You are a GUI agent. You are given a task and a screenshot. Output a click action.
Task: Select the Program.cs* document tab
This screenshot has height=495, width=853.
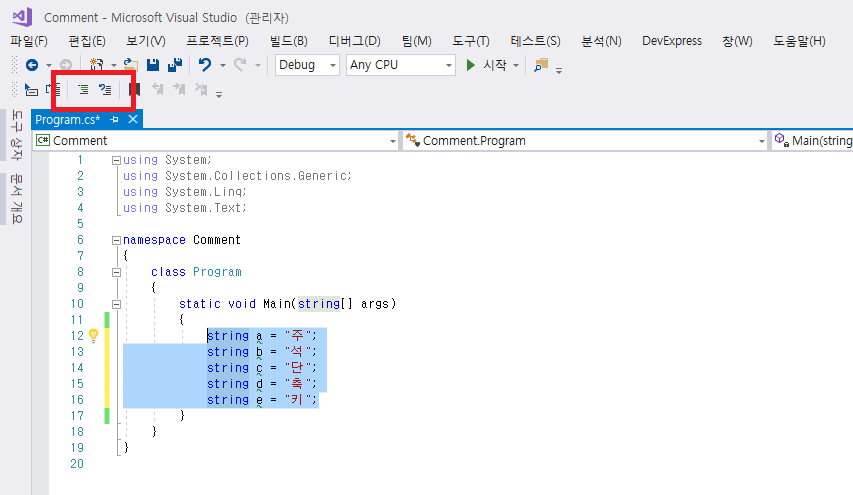click(68, 120)
